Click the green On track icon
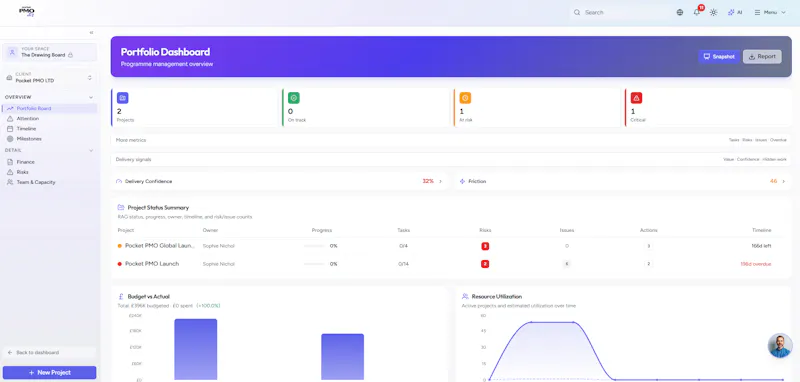This screenshot has height=382, width=800. (x=293, y=98)
